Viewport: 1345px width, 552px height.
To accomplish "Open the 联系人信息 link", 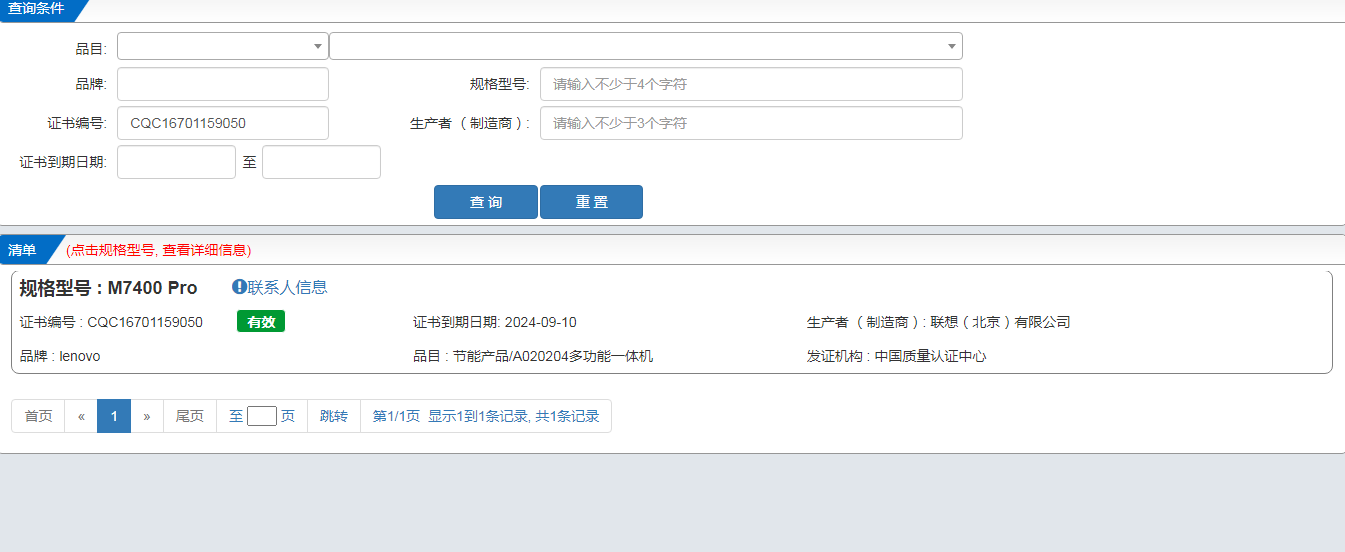I will coord(288,287).
